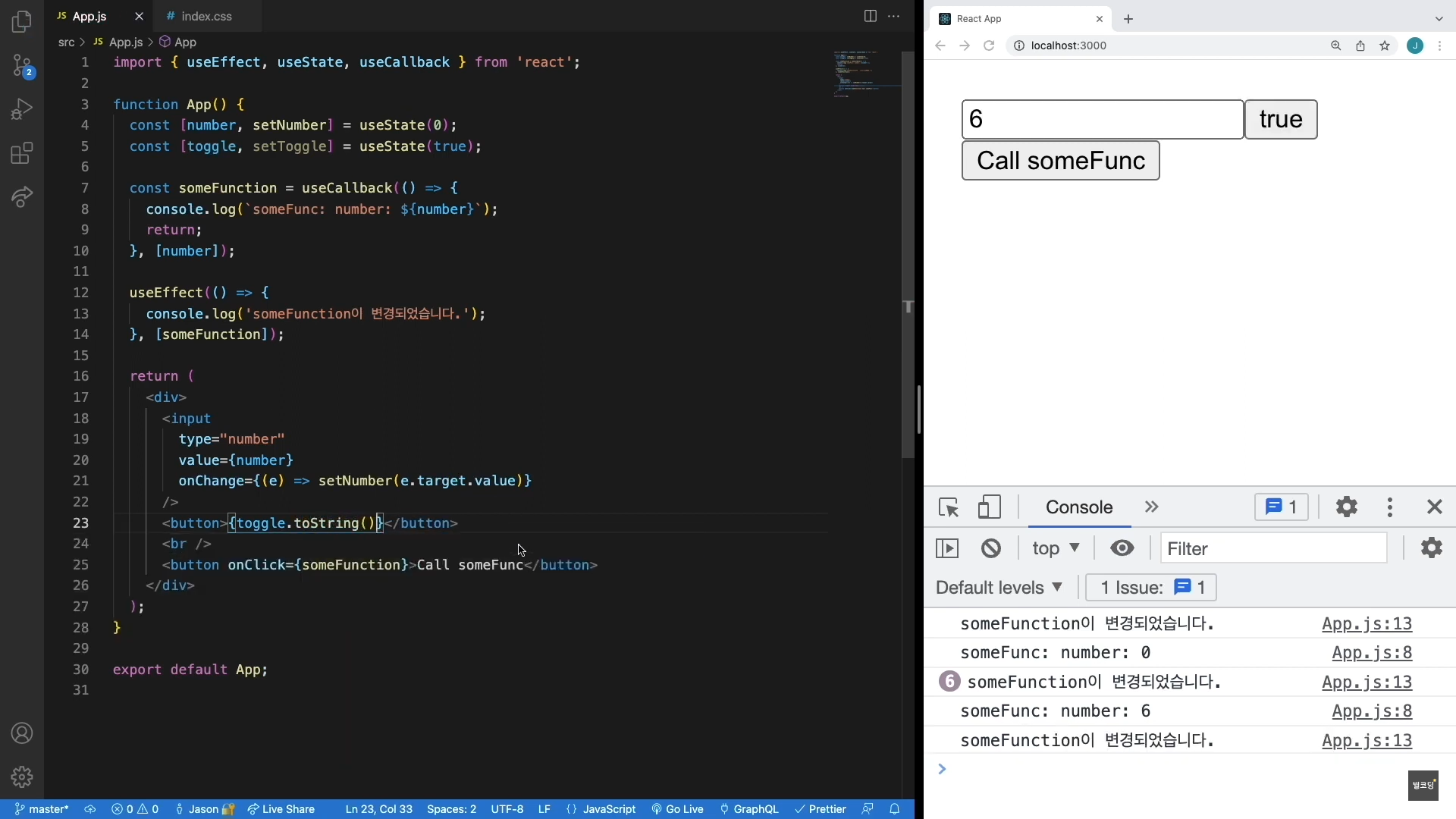Click the split editor right icon
The width and height of the screenshot is (1456, 819).
click(870, 16)
